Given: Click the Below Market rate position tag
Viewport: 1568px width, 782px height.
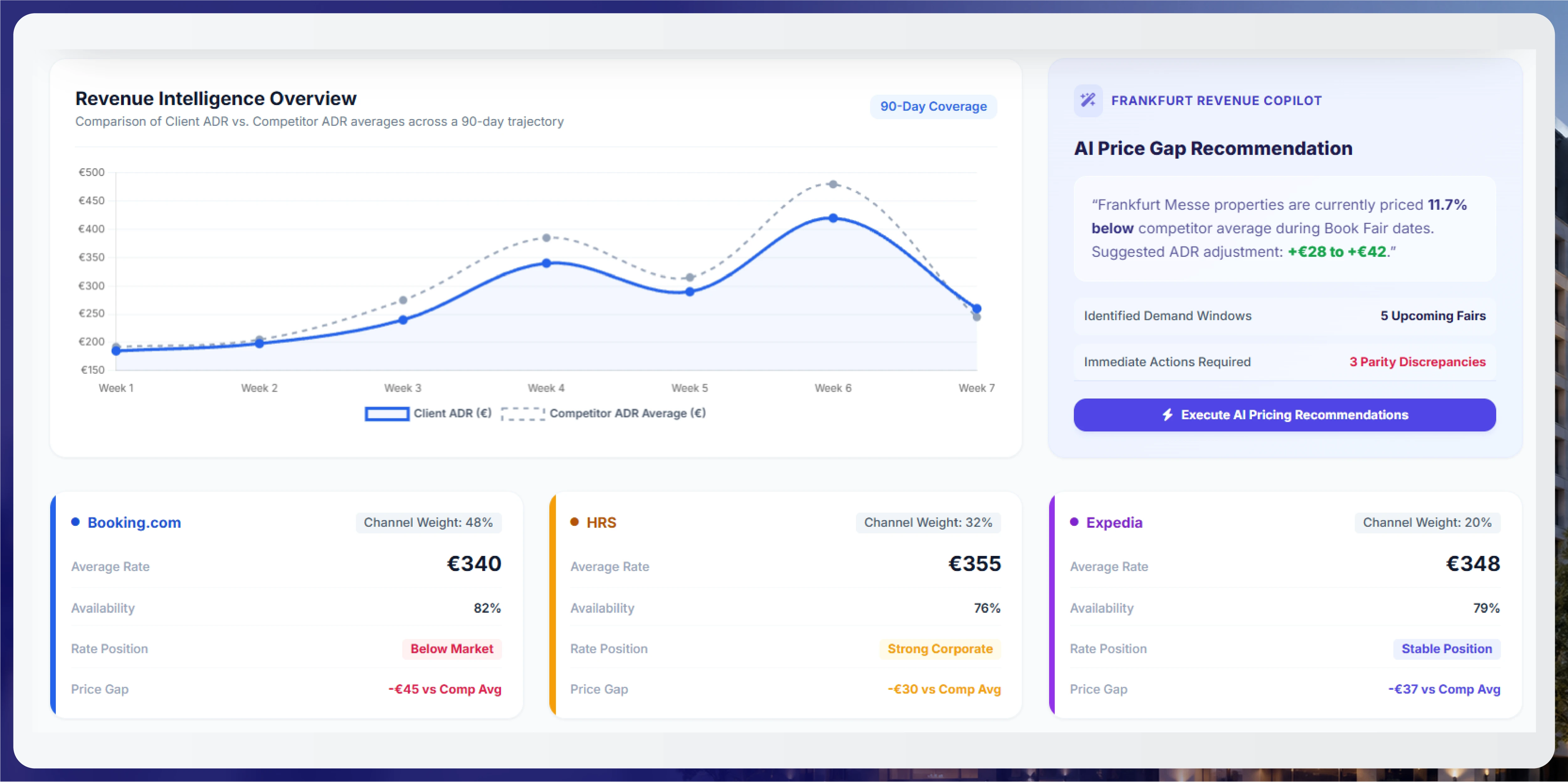Looking at the screenshot, I should (x=452, y=649).
